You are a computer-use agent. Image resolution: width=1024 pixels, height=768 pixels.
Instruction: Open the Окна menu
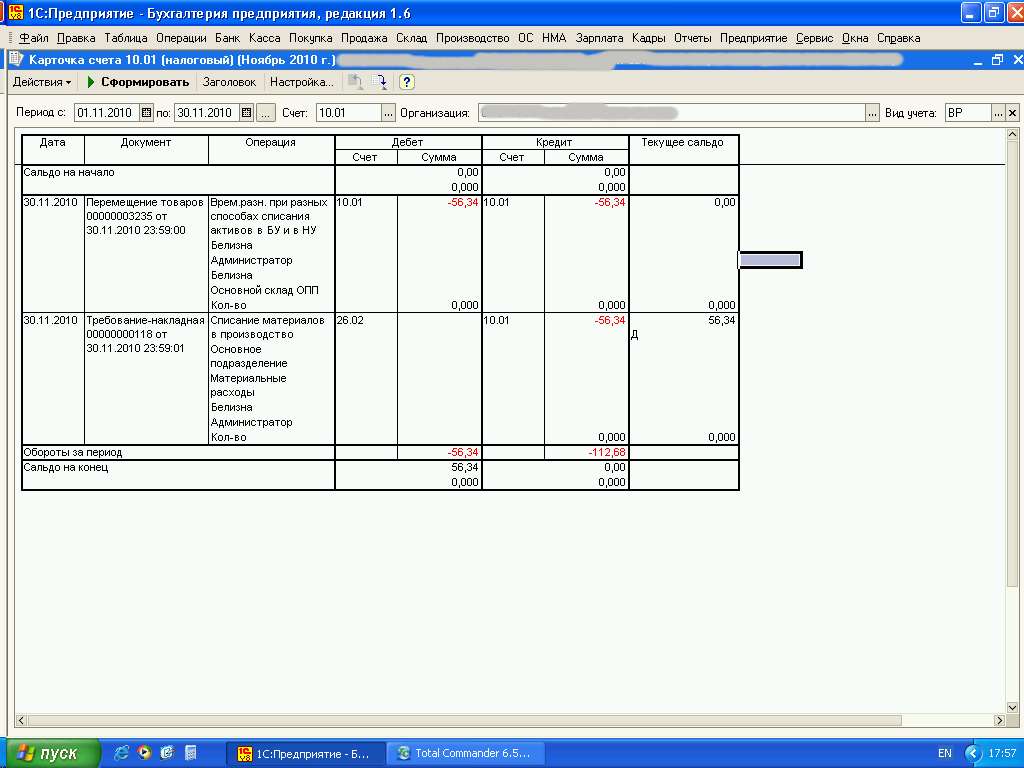855,38
